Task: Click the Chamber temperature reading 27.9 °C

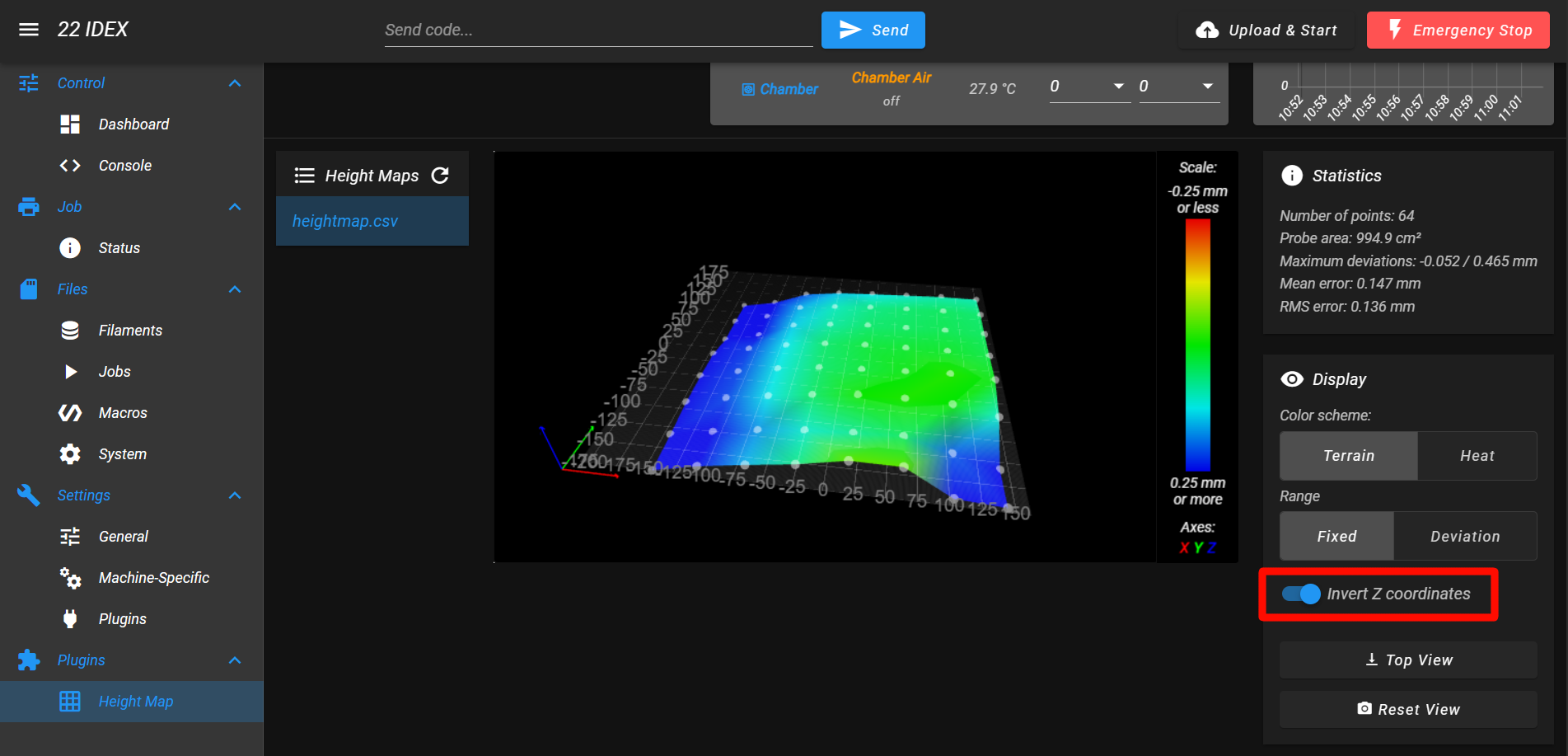Action: 992,89
